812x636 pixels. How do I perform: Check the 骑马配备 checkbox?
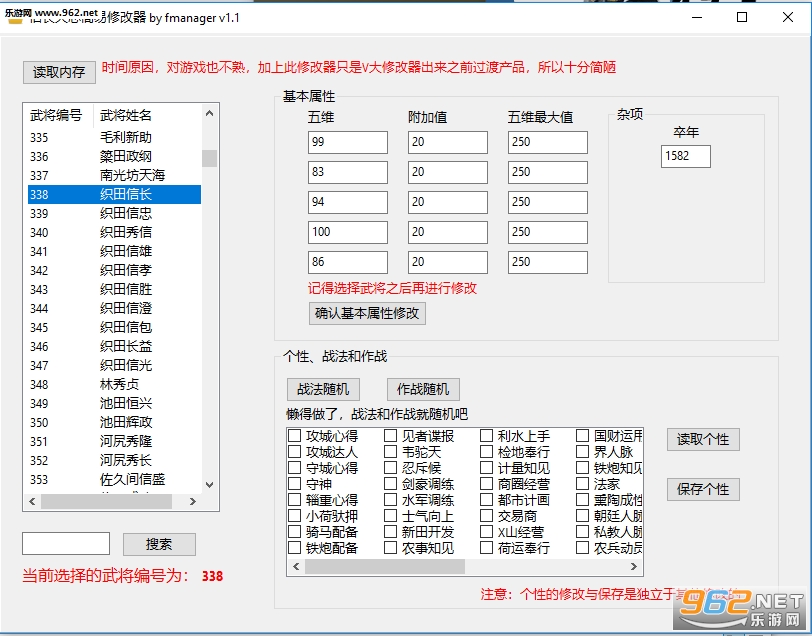click(x=295, y=532)
